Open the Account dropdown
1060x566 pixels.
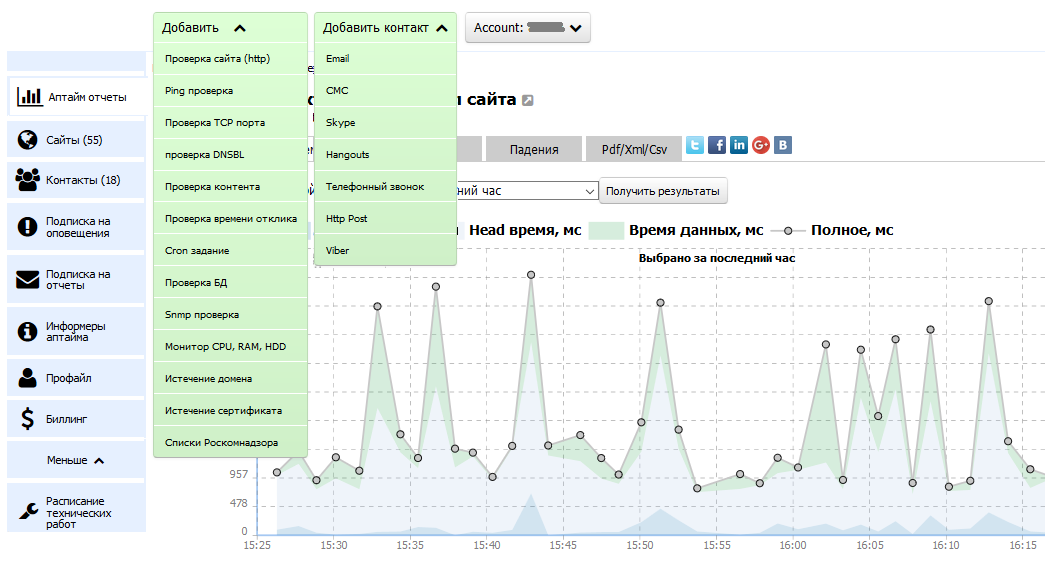coord(527,28)
